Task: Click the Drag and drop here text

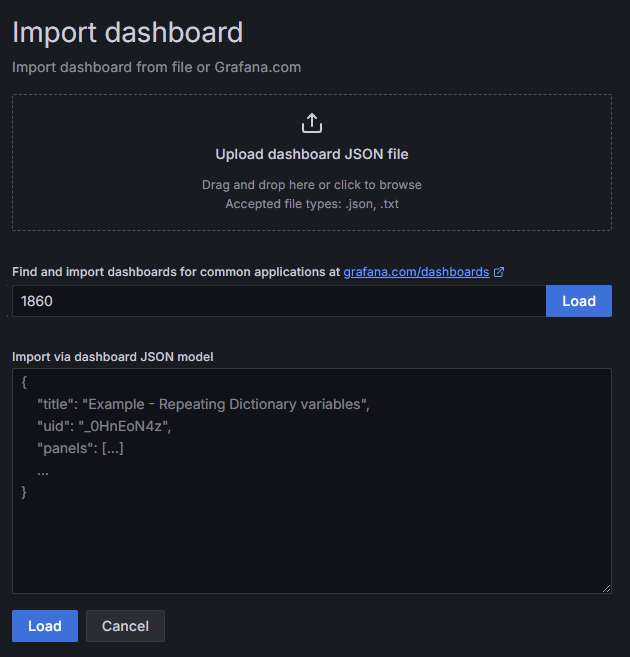Action: tap(312, 185)
